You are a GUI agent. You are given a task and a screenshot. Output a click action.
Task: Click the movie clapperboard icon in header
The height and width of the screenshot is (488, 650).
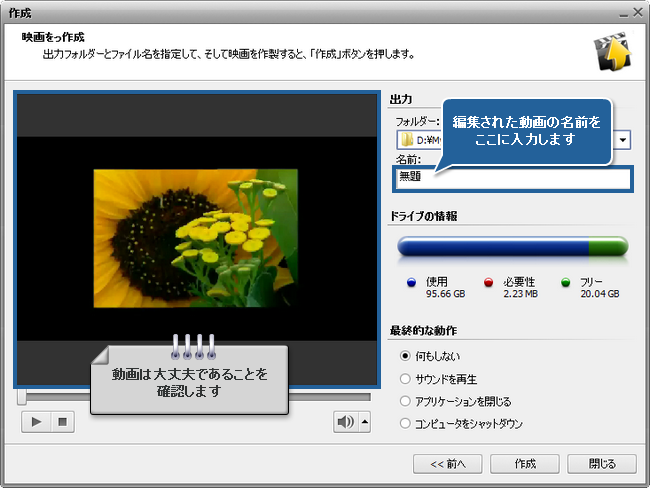coord(613,53)
